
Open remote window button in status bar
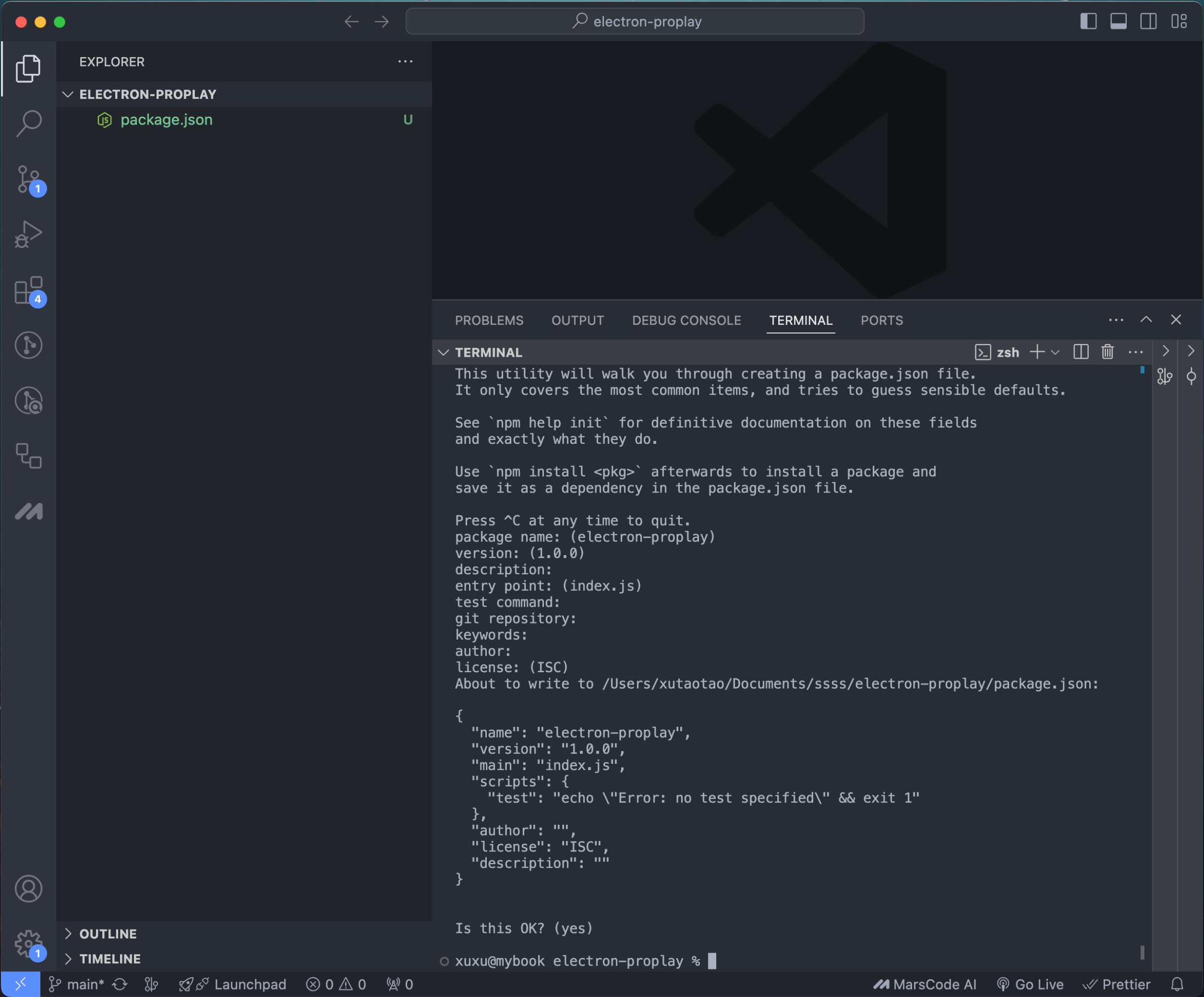click(x=21, y=984)
